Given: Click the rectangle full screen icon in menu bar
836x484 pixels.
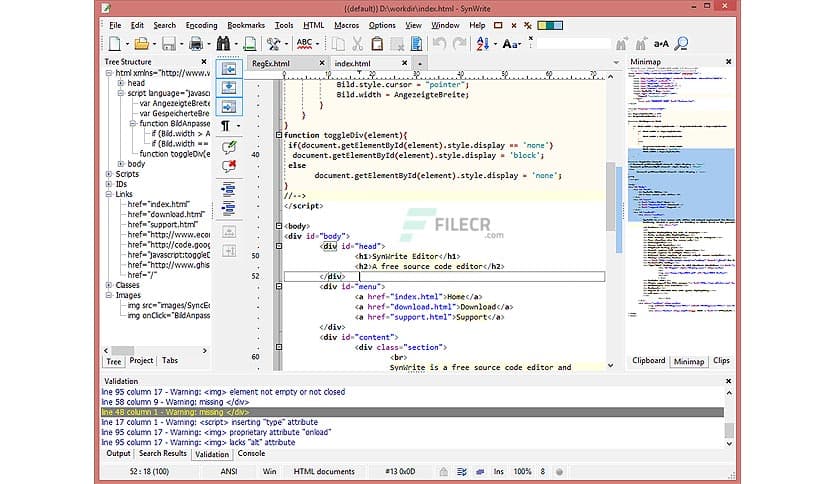Looking at the screenshot, I should (498, 25).
